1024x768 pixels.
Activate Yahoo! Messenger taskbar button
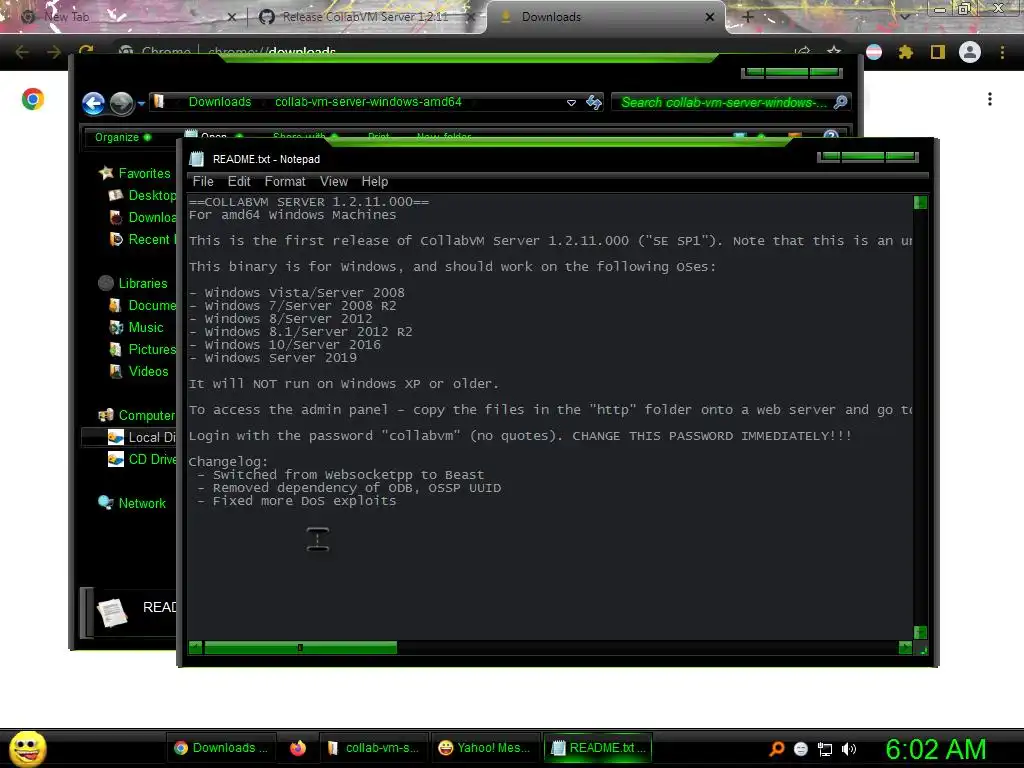[485, 748]
